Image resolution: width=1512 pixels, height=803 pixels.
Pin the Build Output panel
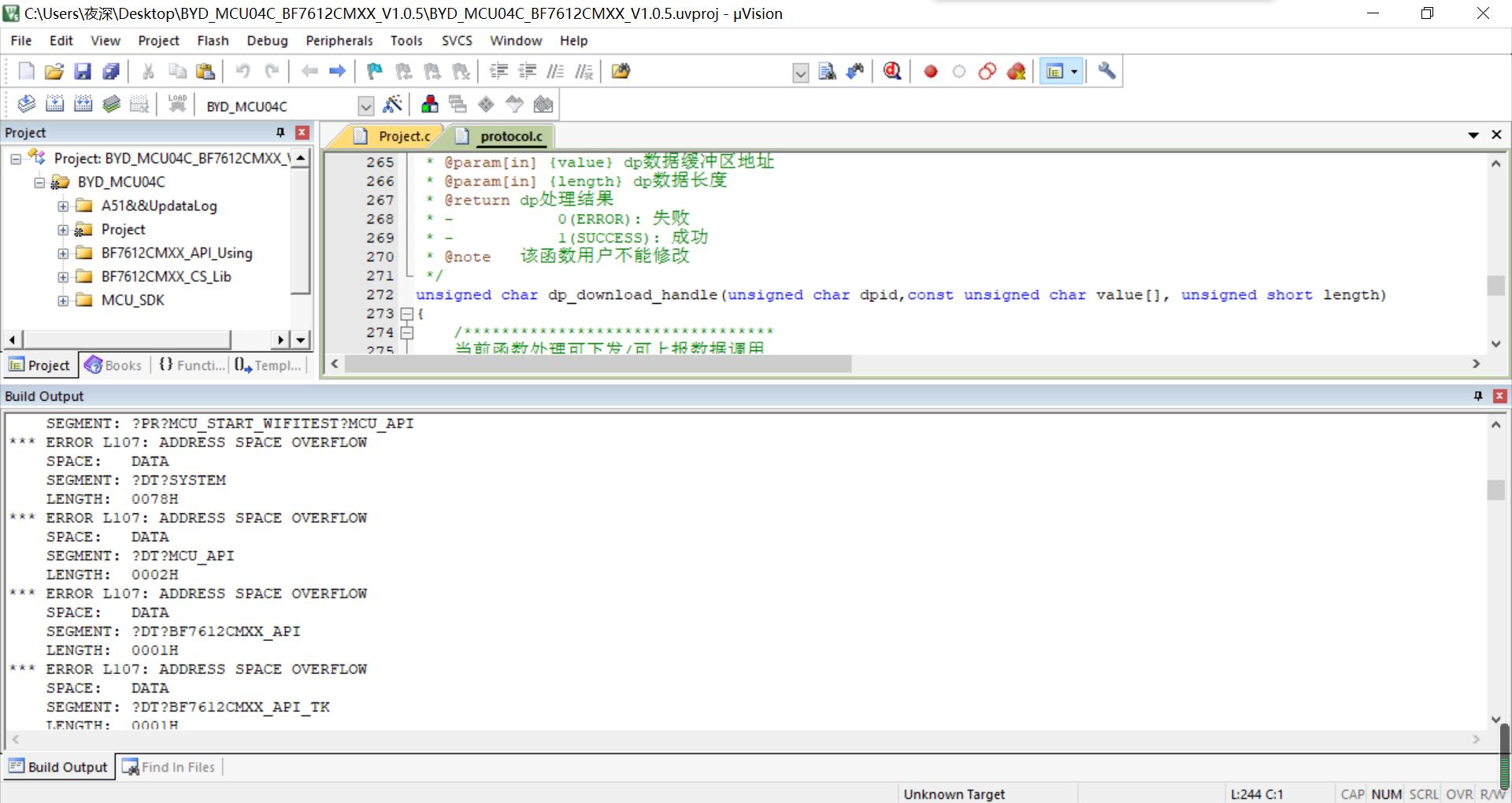tap(1478, 396)
